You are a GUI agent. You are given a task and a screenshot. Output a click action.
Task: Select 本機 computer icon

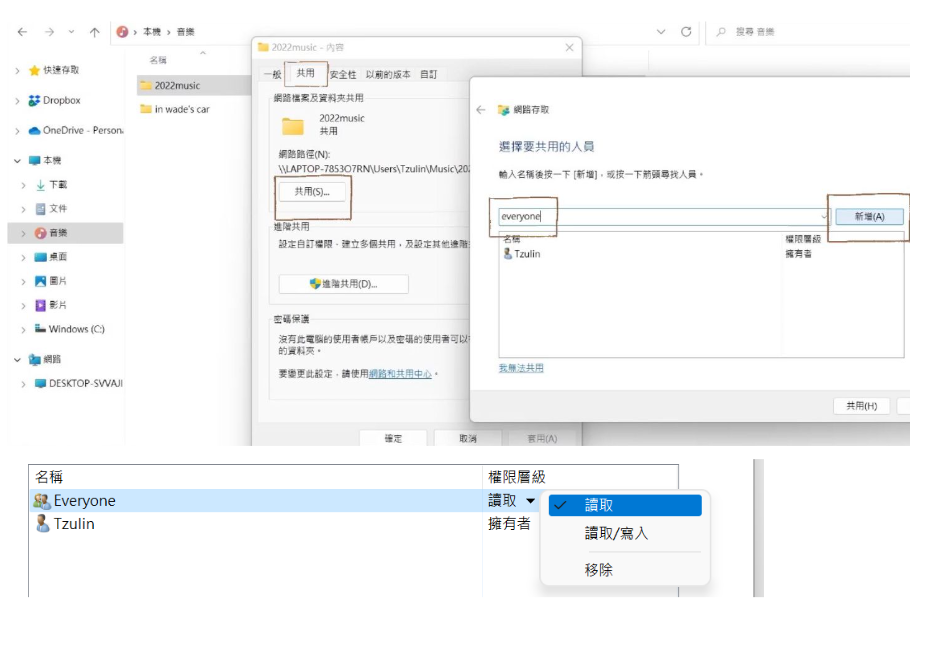pyautogui.click(x=34, y=160)
